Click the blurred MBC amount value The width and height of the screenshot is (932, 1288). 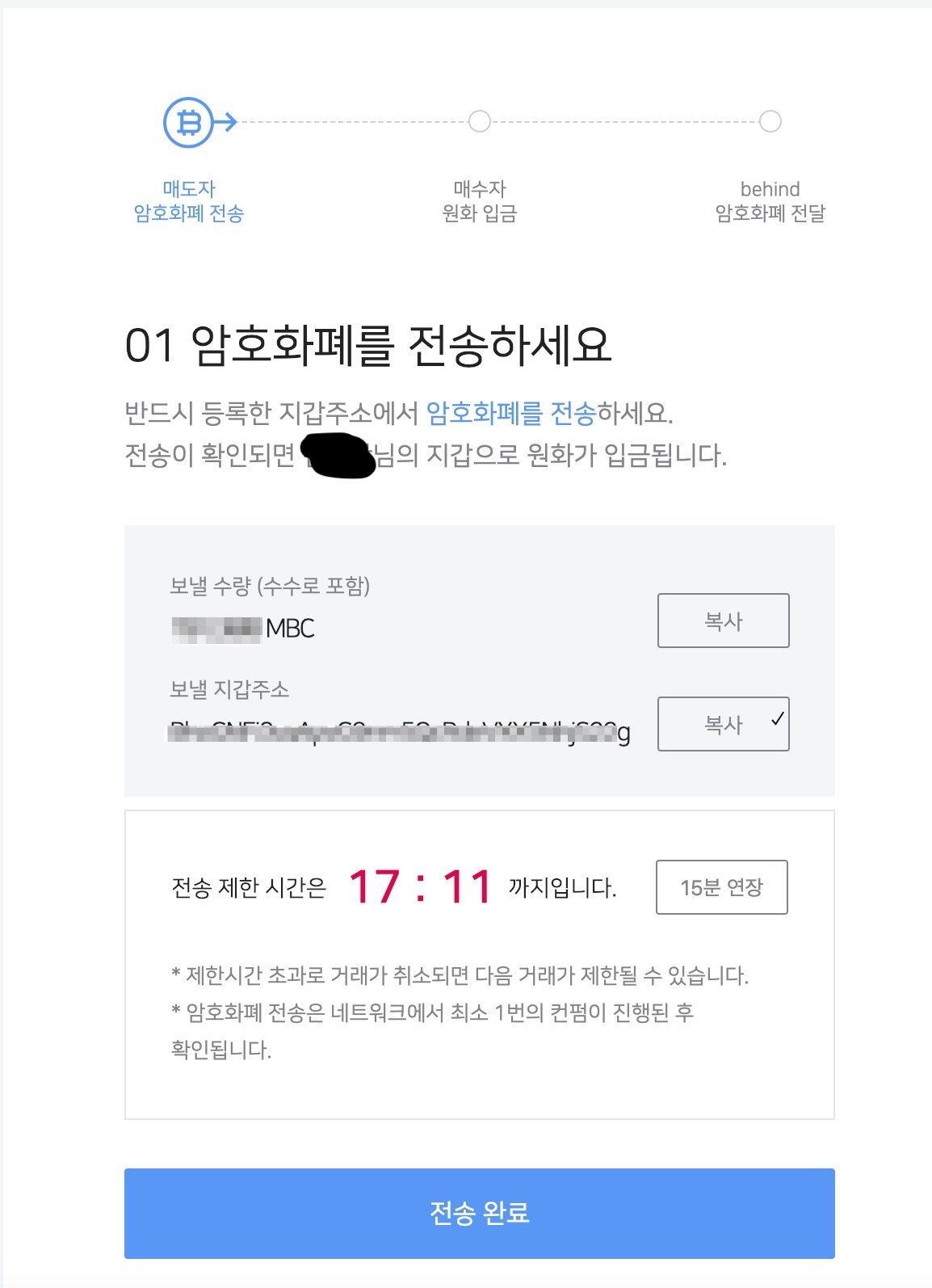point(216,629)
